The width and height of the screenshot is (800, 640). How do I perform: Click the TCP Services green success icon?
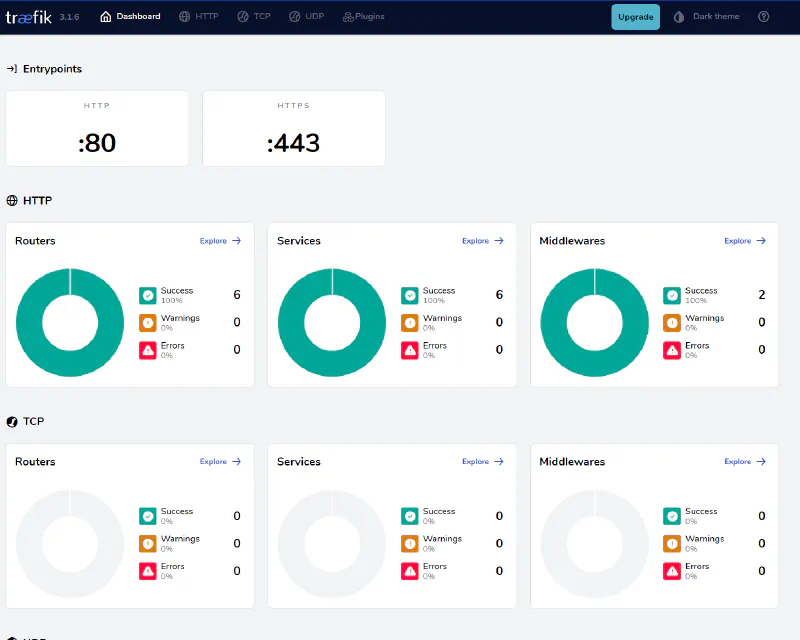[410, 516]
